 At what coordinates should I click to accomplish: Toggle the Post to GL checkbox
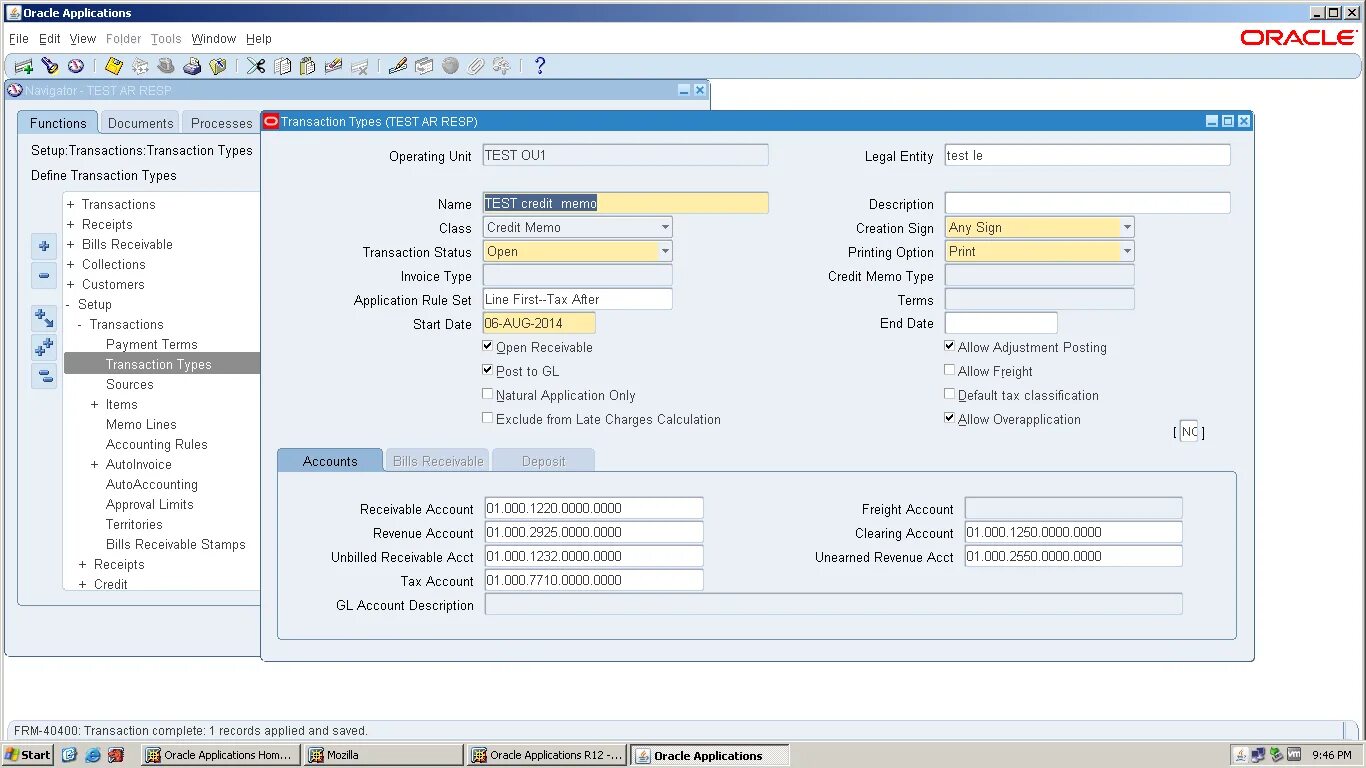(487, 370)
